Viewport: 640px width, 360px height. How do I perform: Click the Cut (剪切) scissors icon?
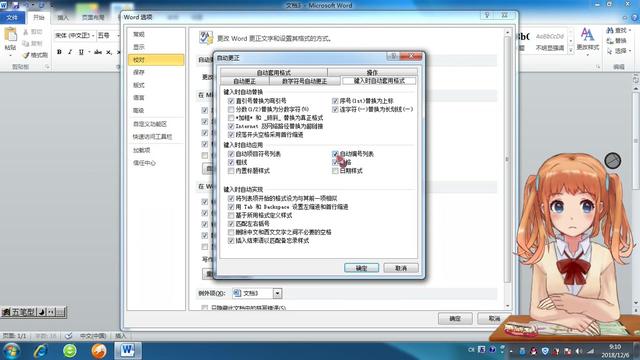coord(26,32)
